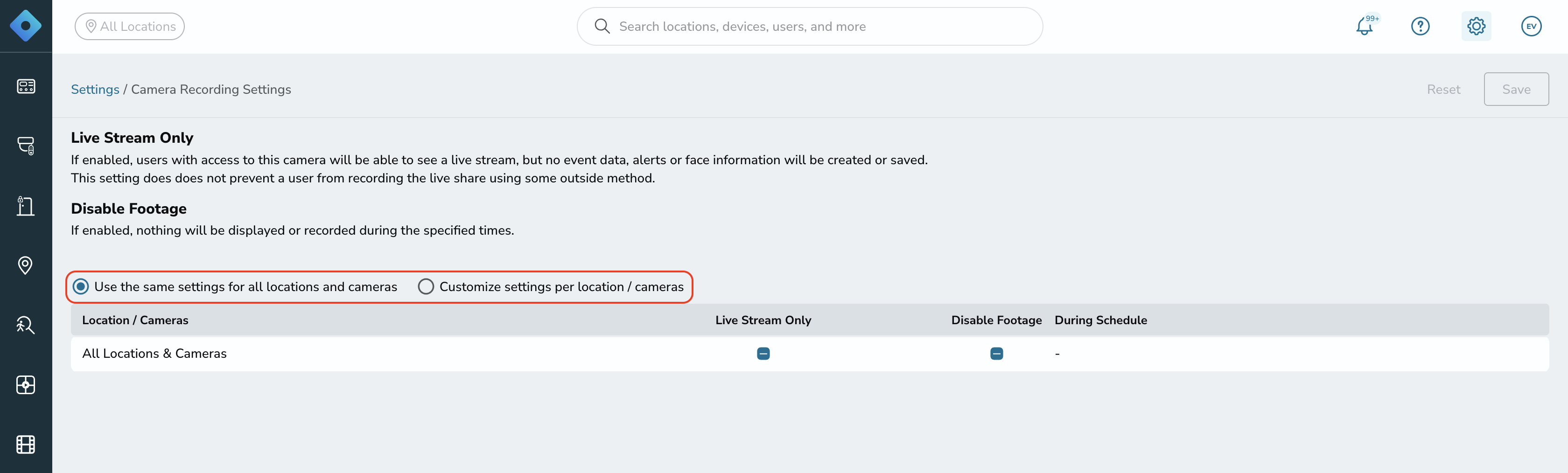Click the blue diamond app logo
The image size is (1568, 473).
(x=26, y=26)
